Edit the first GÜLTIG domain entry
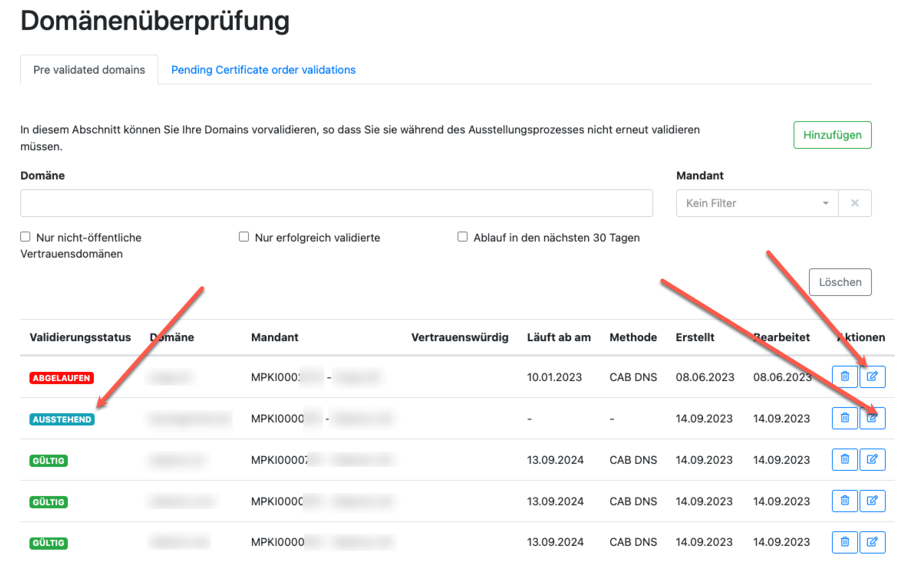 873,460
